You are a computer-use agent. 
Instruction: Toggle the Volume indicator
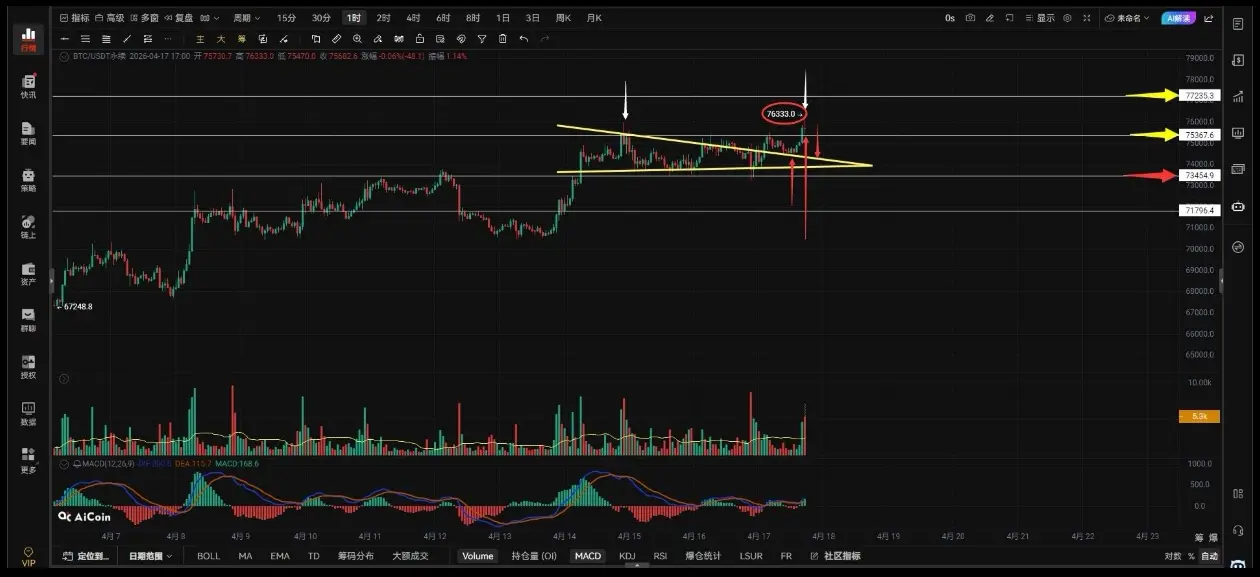(x=477, y=556)
